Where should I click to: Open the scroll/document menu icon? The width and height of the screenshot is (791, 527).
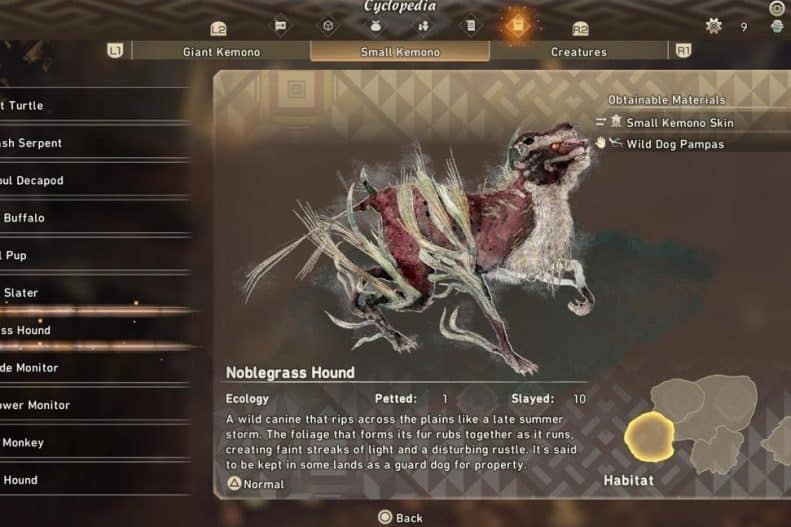470,26
